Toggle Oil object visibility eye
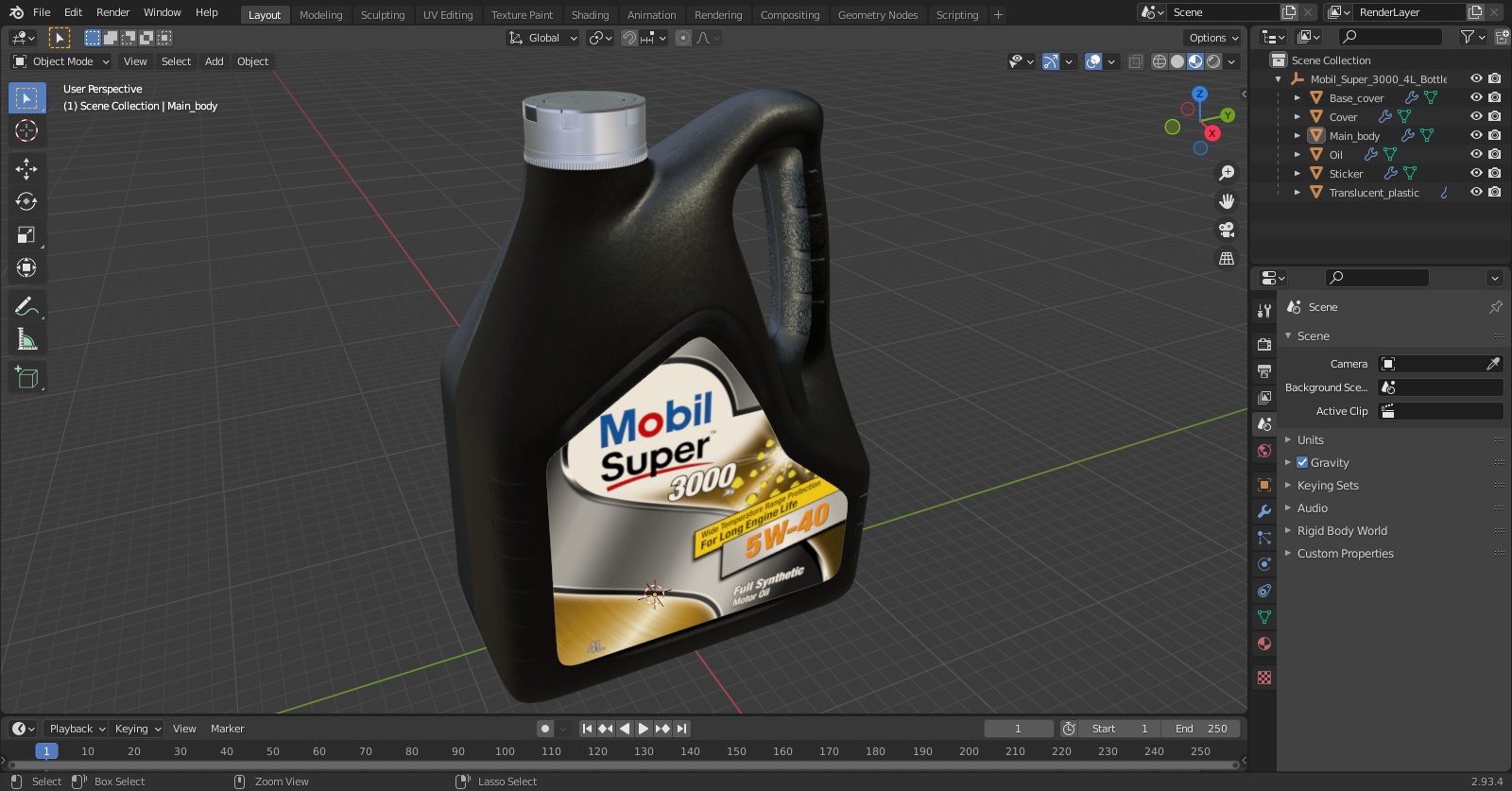1512x791 pixels. pos(1476,154)
